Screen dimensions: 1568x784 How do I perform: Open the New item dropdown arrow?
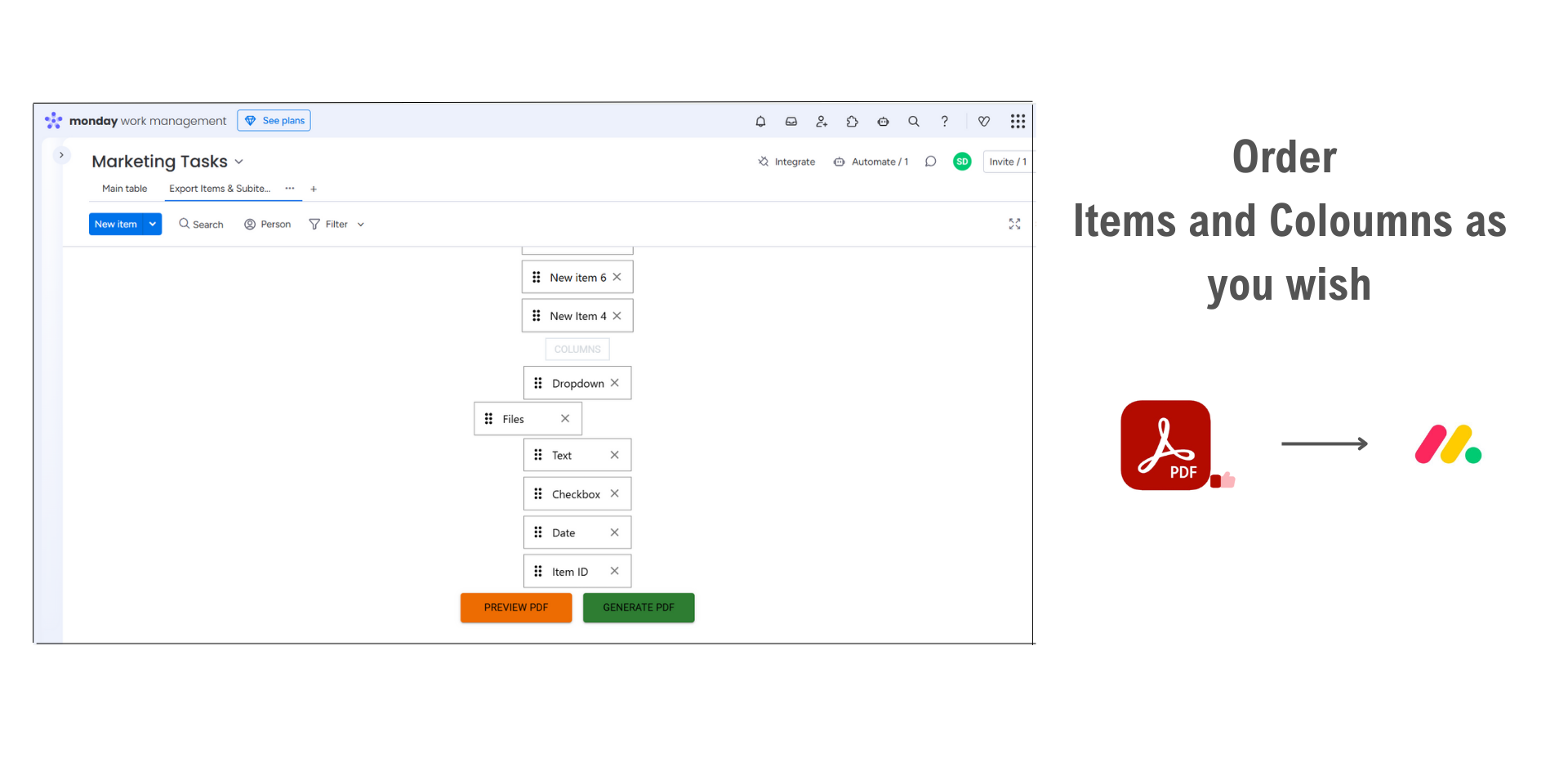pos(153,224)
